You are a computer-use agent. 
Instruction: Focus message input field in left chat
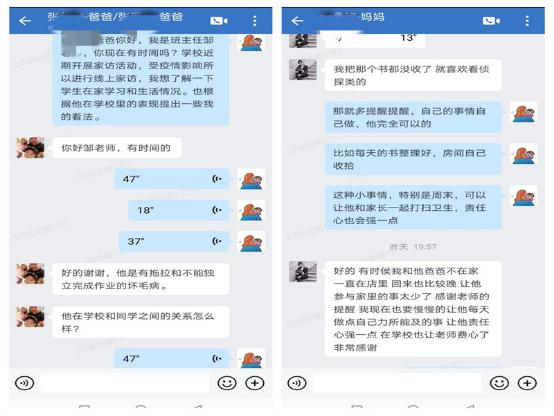(x=125, y=383)
